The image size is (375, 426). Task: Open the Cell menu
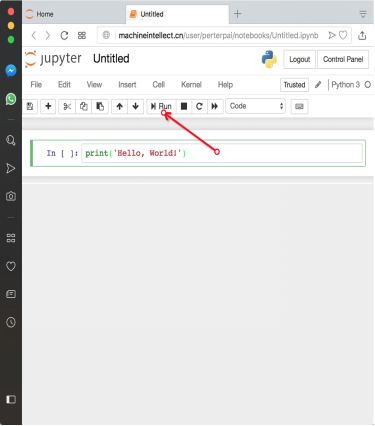[159, 85]
